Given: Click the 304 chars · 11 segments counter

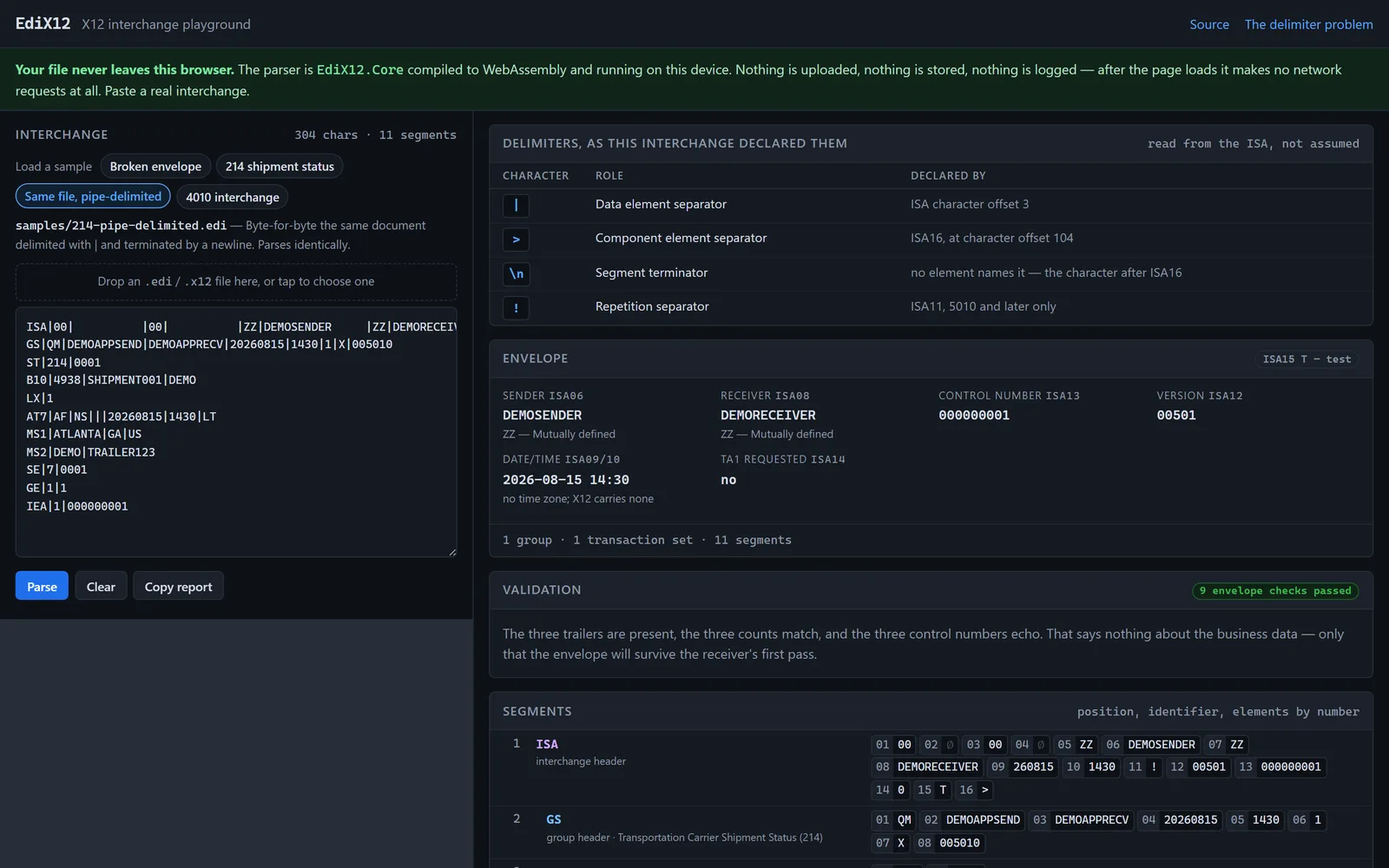Looking at the screenshot, I should (x=375, y=135).
